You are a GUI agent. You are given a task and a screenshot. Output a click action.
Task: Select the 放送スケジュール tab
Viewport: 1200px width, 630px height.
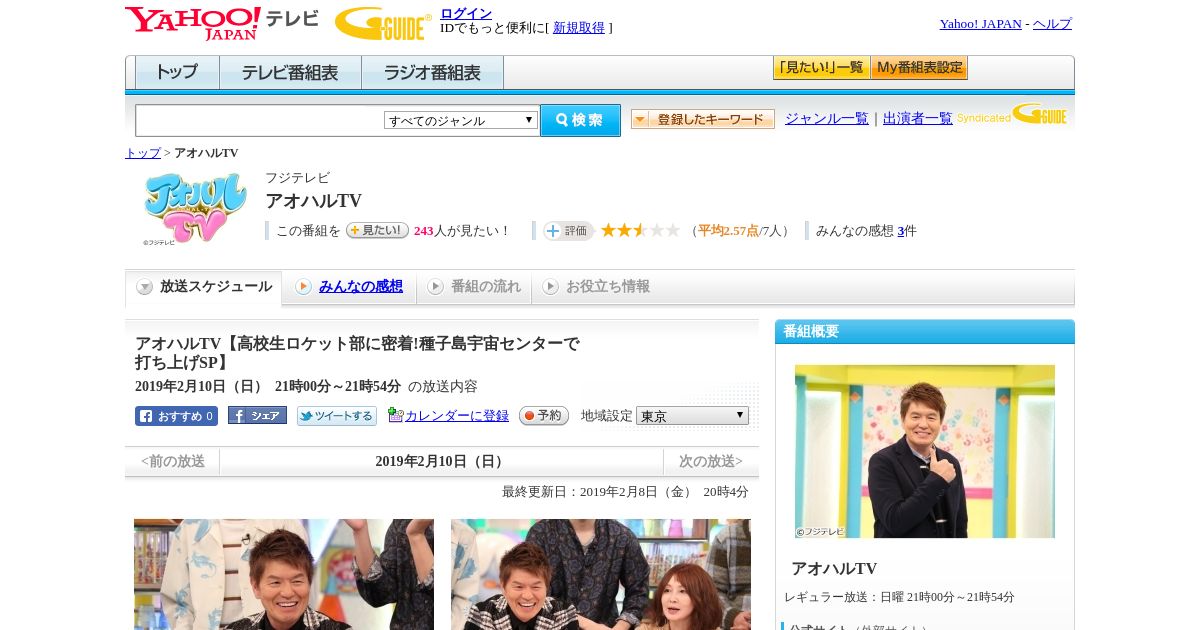[x=204, y=287]
